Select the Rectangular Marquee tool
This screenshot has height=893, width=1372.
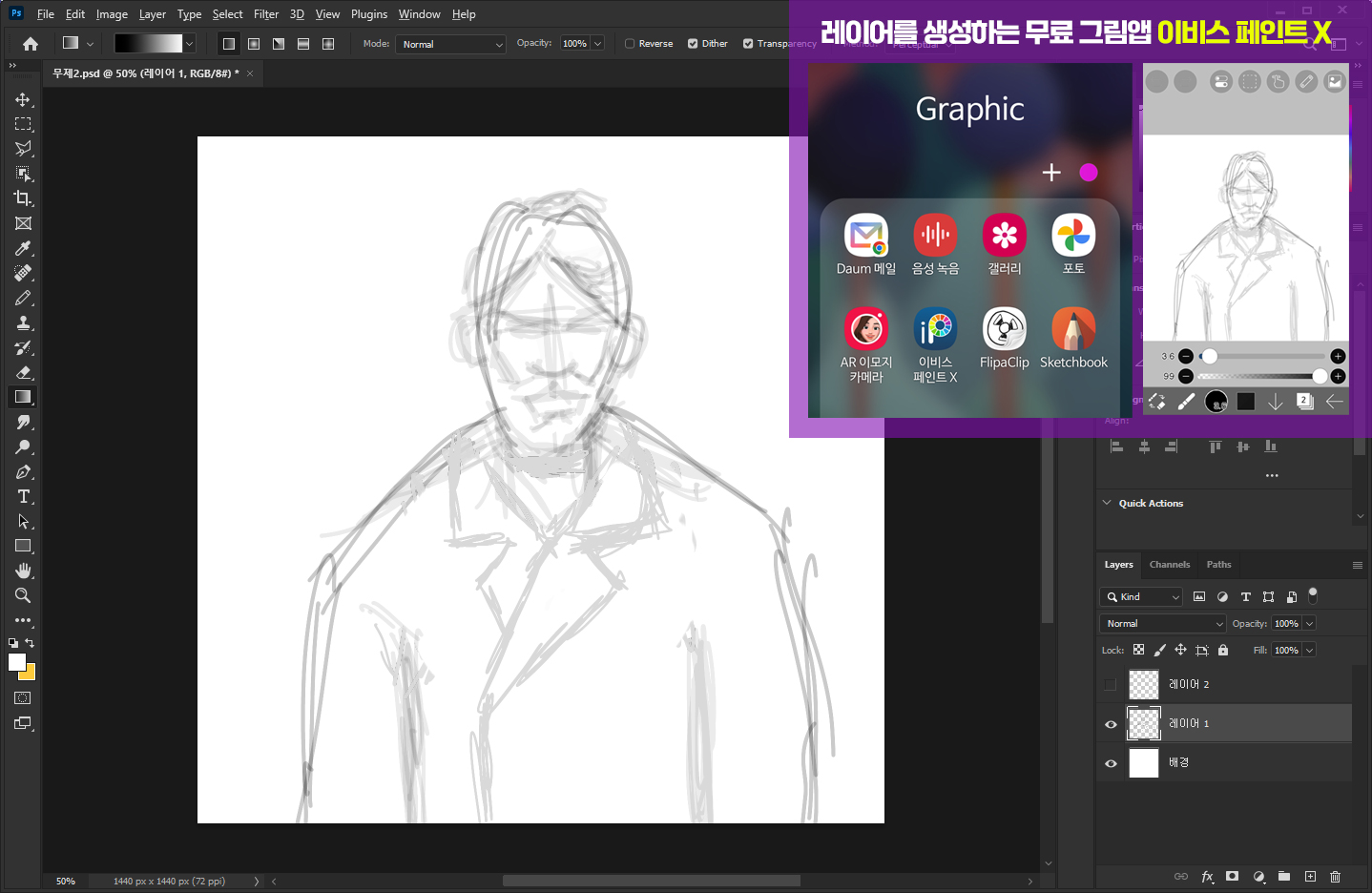pyautogui.click(x=23, y=124)
